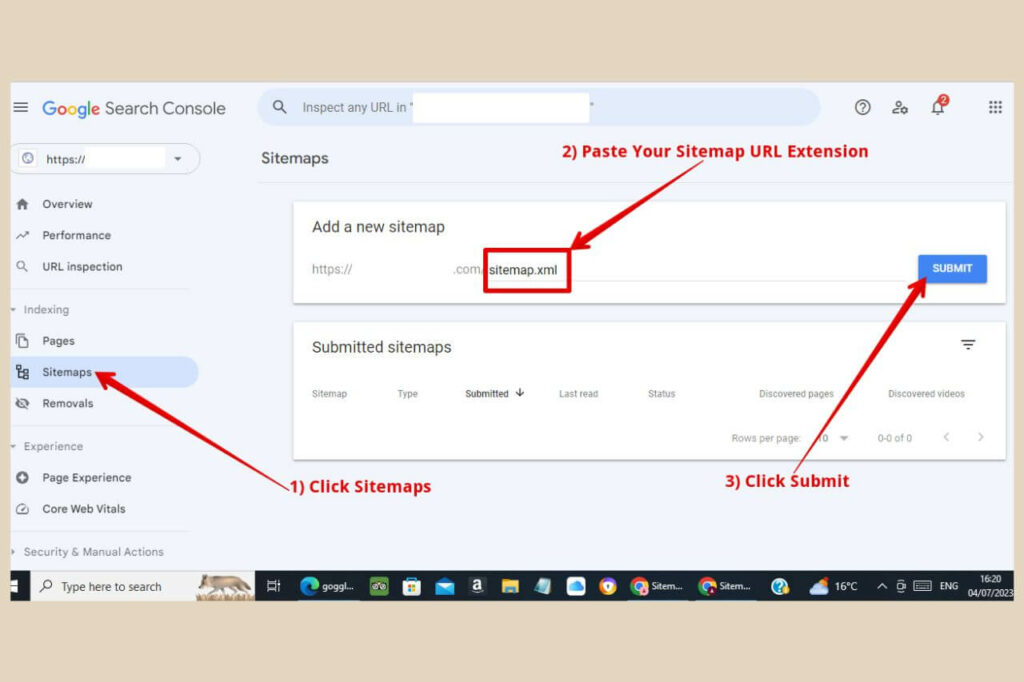
Task: Click the Performance trend icon
Action: 22,235
